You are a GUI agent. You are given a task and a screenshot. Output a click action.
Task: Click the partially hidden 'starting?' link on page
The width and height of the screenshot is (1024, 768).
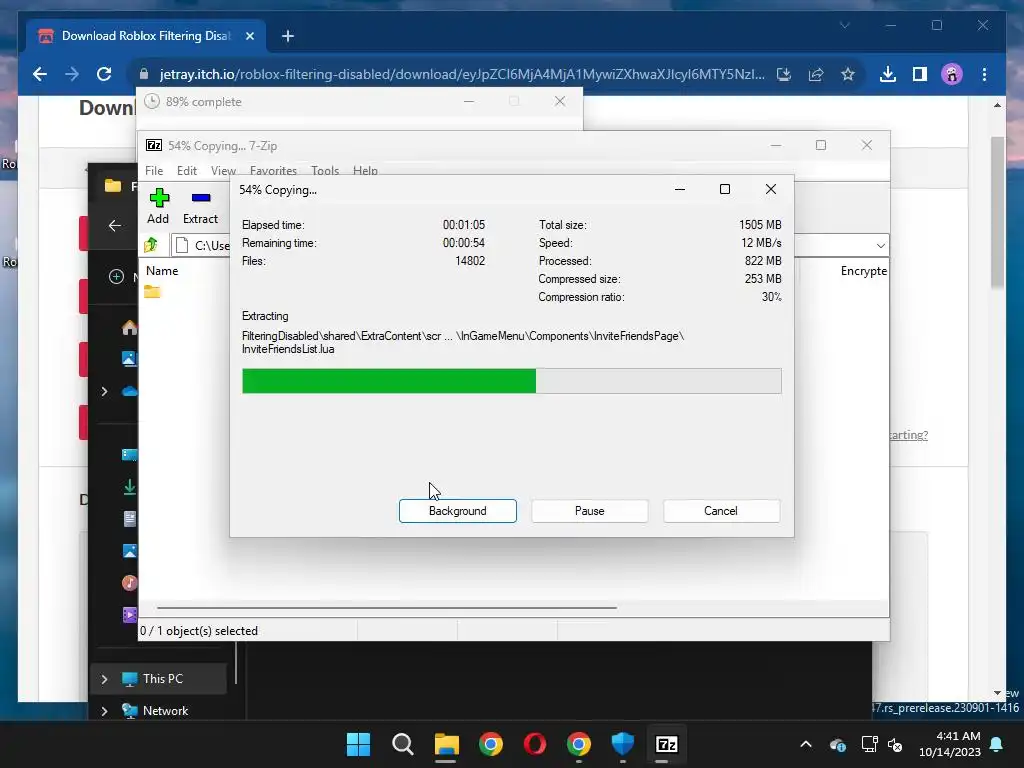coord(908,435)
